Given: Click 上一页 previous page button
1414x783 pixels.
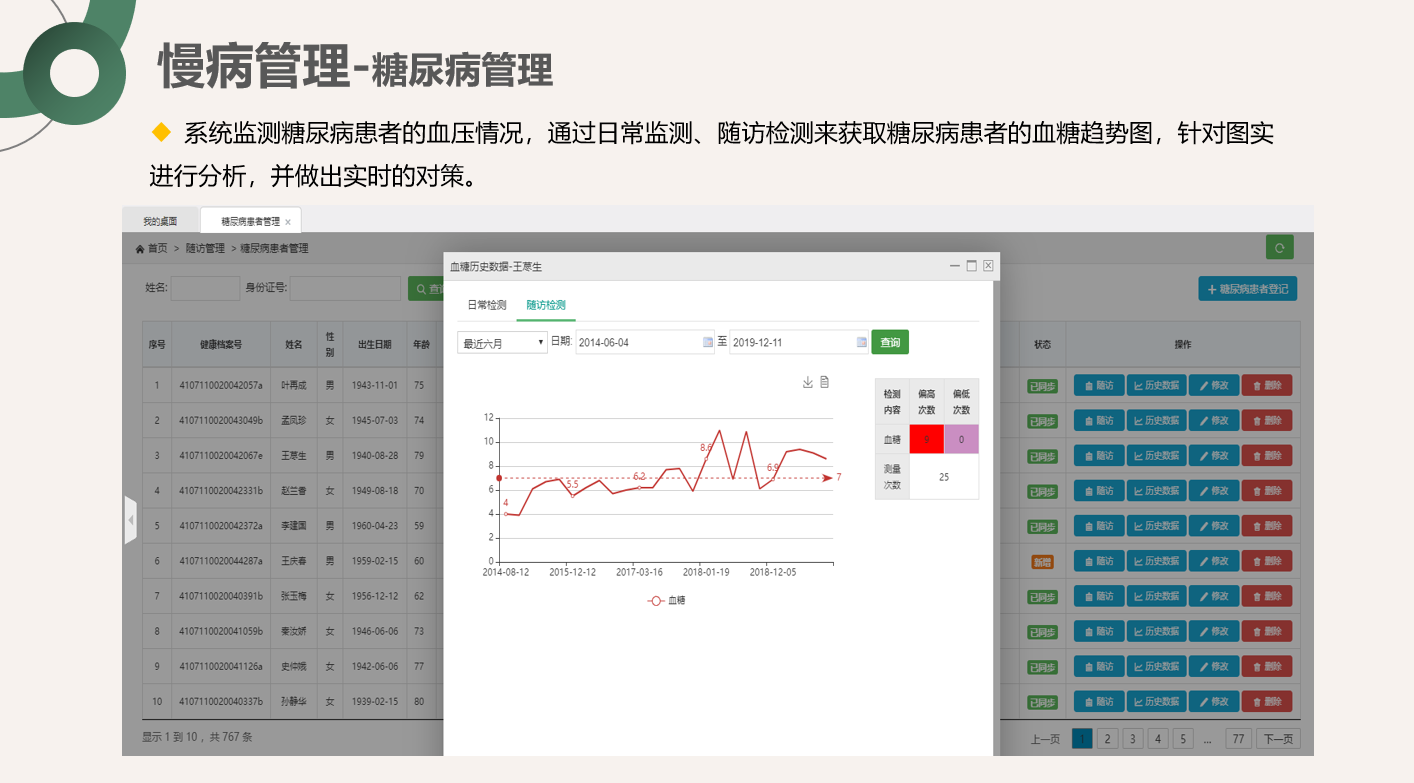Looking at the screenshot, I should pos(1045,739).
